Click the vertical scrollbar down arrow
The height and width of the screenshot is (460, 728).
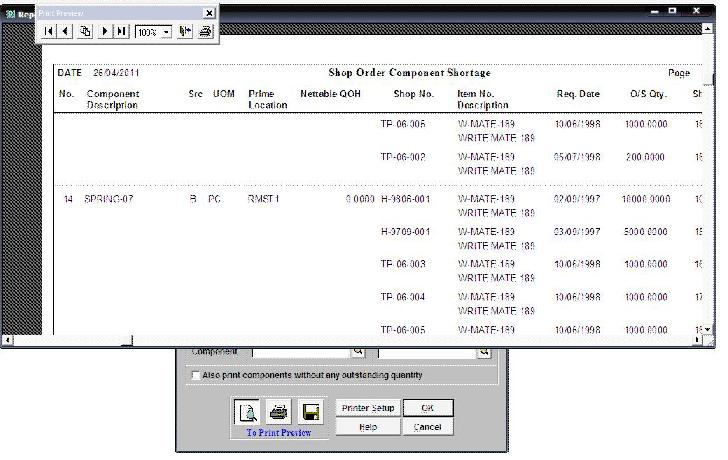(x=710, y=328)
